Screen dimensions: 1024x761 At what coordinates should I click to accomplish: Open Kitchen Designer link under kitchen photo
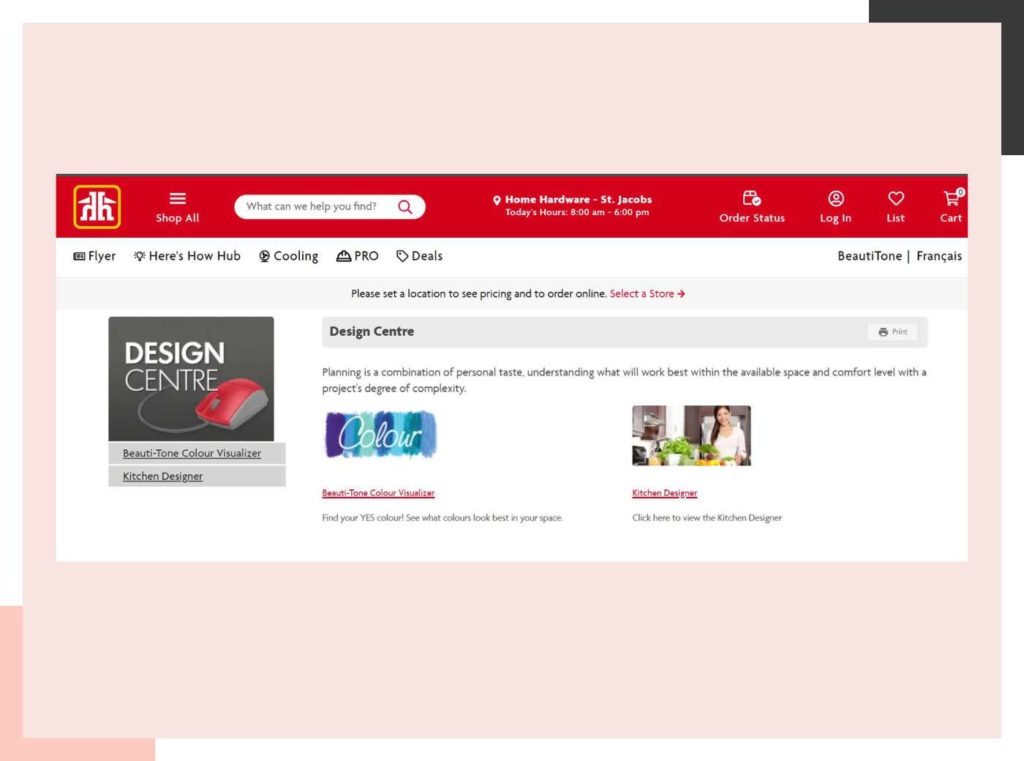pos(664,493)
